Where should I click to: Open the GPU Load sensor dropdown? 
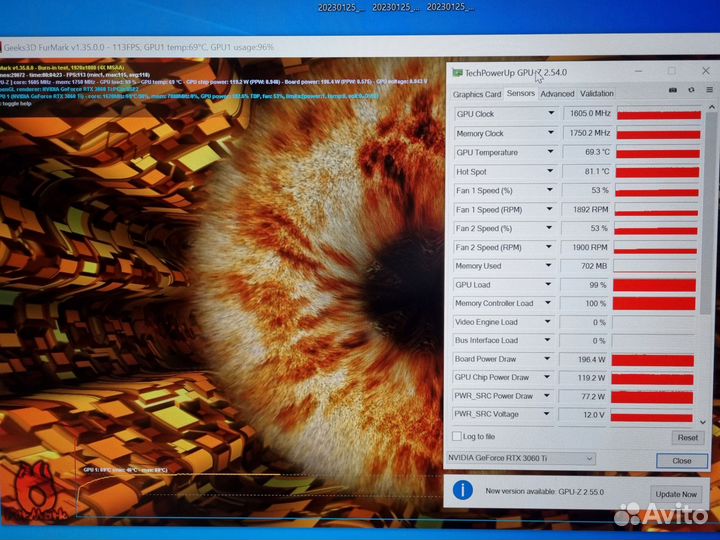click(548, 284)
